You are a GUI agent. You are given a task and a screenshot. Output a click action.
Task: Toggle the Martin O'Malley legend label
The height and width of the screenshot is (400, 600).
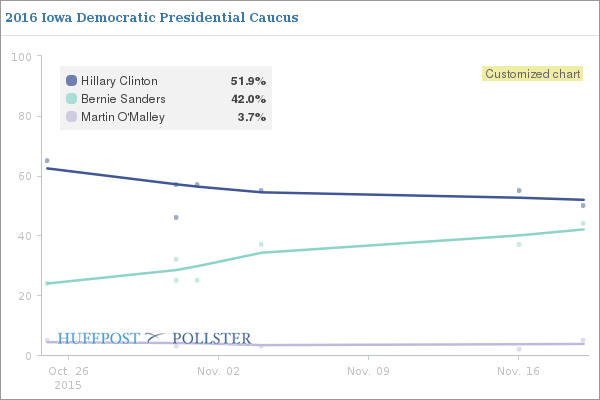(122, 117)
